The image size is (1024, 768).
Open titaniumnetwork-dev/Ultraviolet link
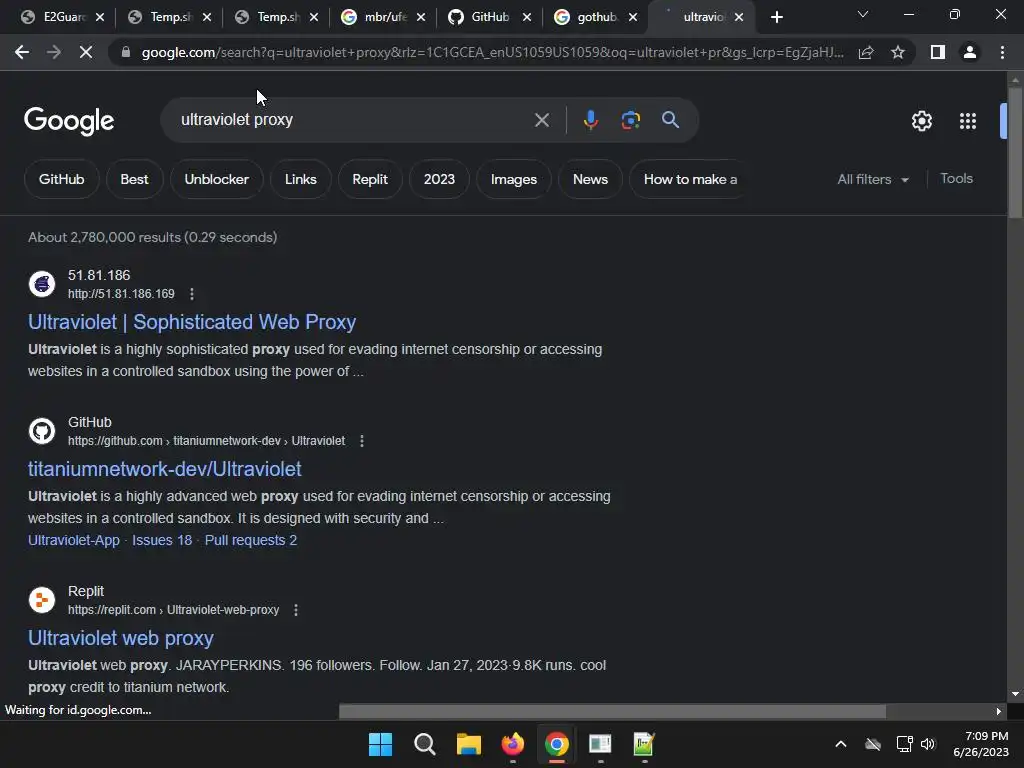click(x=165, y=469)
